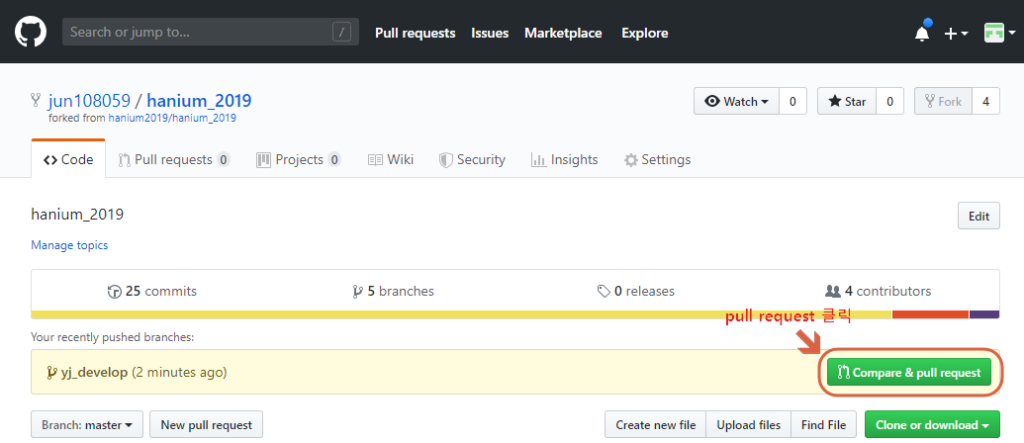Switch to the Settings tab
The width and height of the screenshot is (1024, 443).
click(x=657, y=159)
